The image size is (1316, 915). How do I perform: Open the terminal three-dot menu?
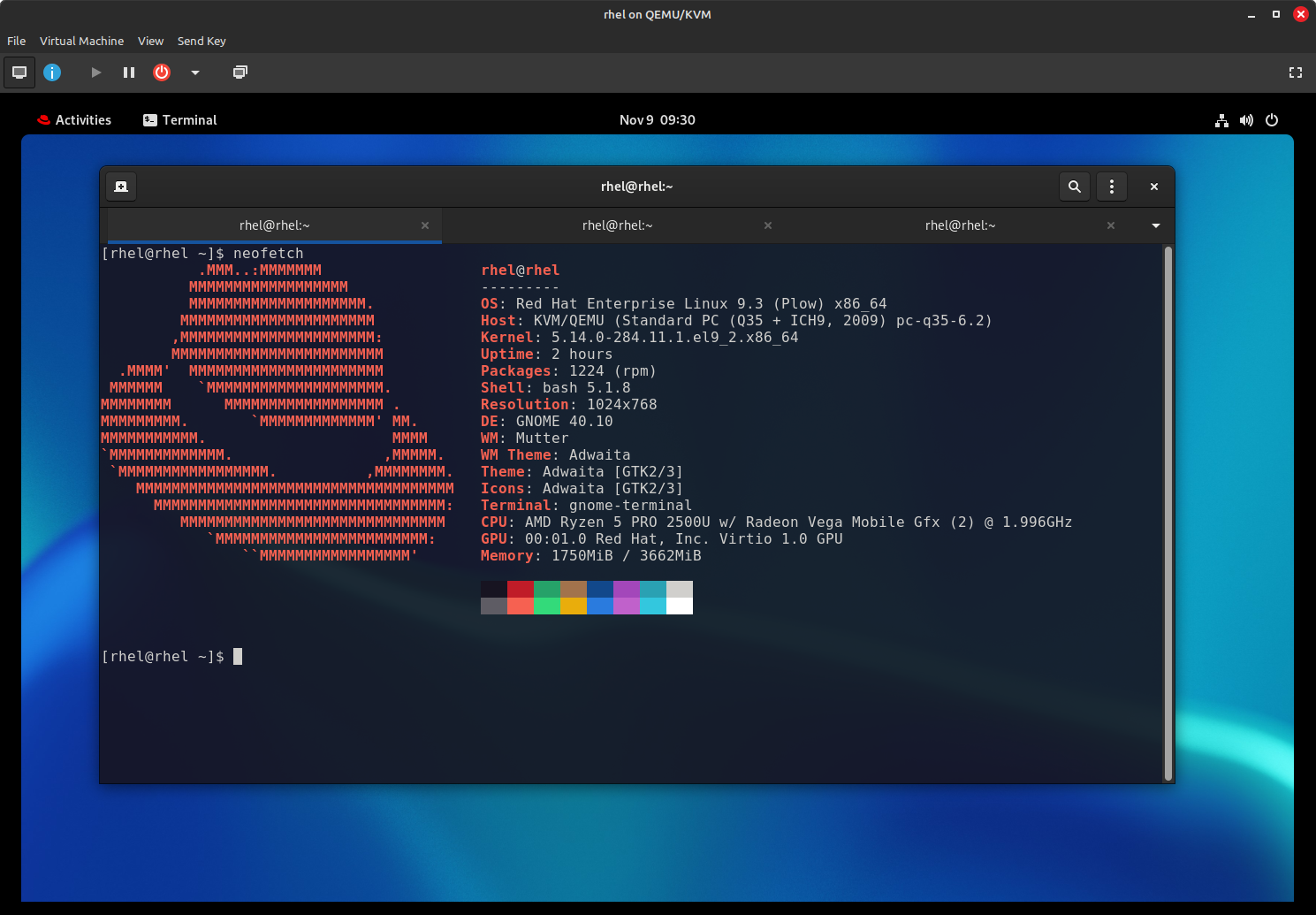click(x=1112, y=187)
